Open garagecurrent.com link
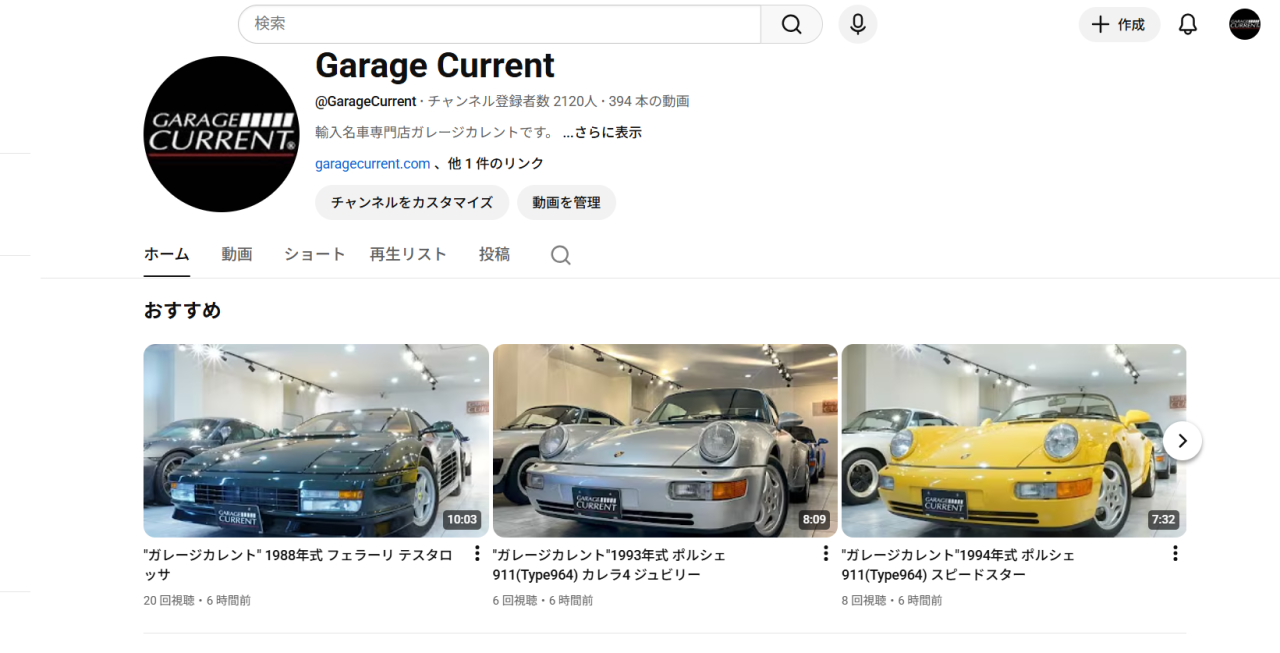1280x653 pixels. (372, 163)
